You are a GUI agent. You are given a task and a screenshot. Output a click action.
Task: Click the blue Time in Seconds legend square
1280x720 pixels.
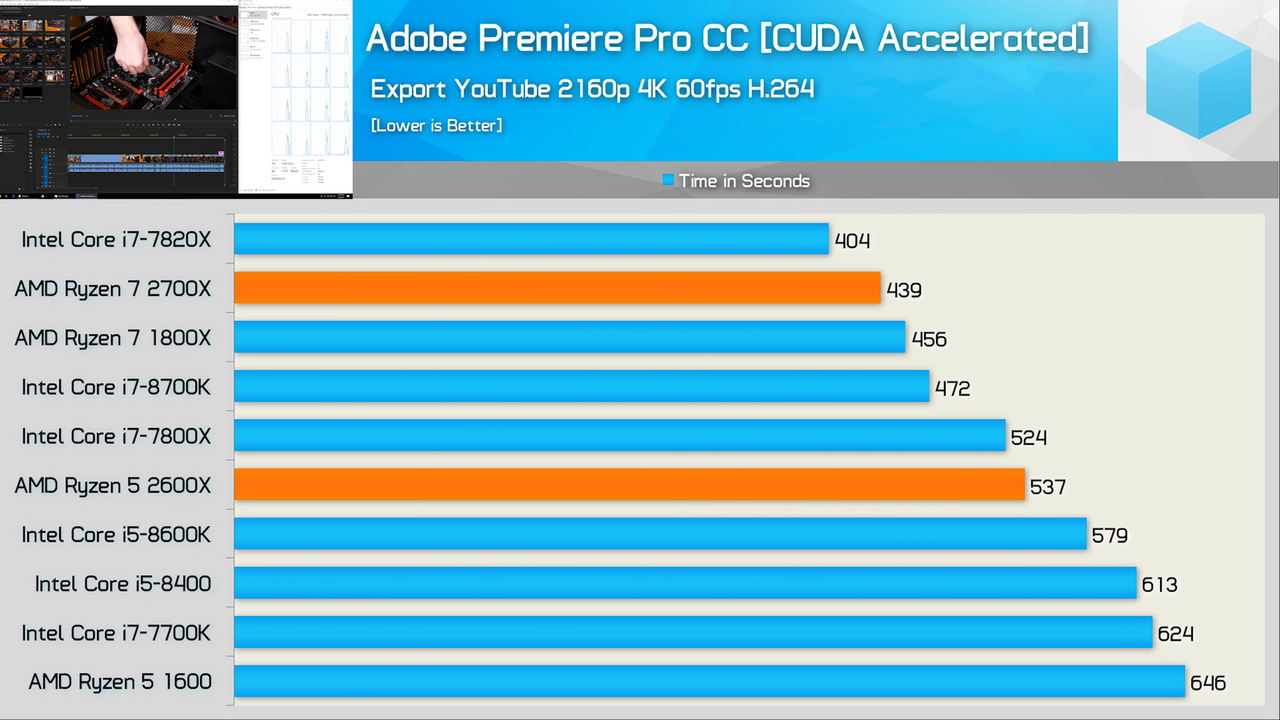(x=668, y=181)
